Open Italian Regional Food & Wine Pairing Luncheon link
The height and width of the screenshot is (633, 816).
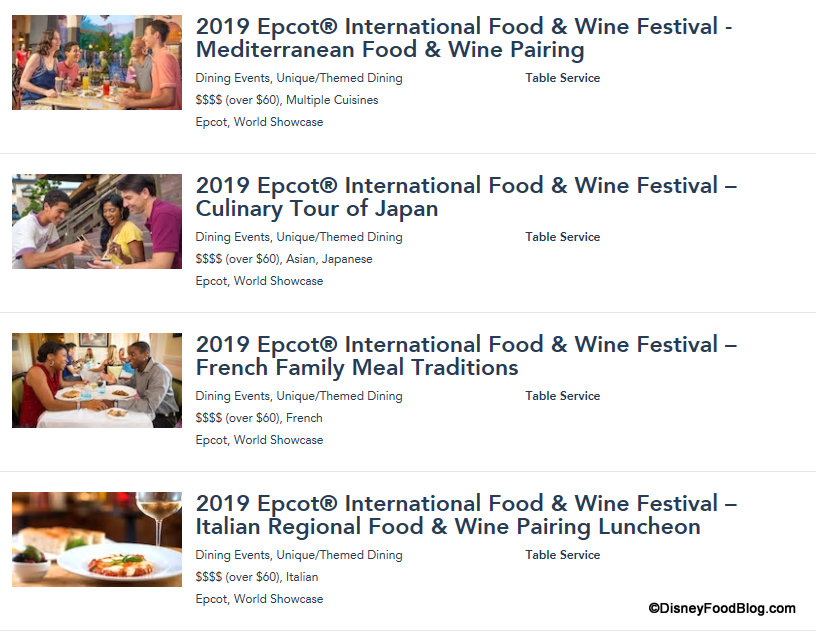click(x=466, y=515)
